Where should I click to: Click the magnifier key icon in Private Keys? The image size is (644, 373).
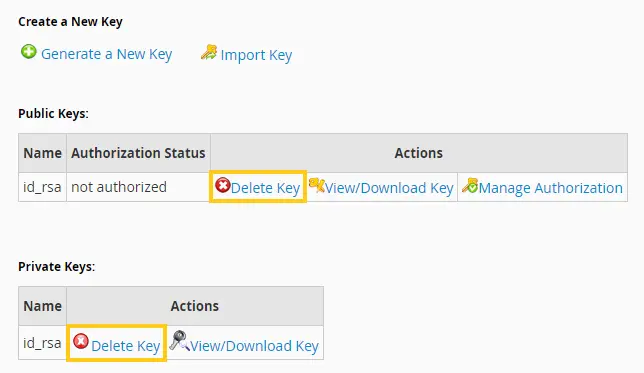[179, 341]
